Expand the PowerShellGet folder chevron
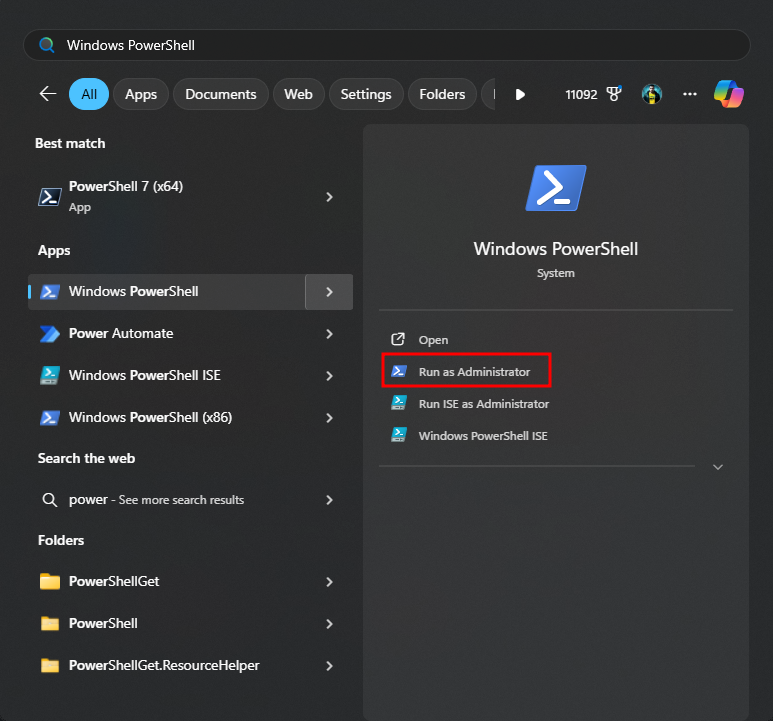Screen dimensions: 773x721 [x=329, y=582]
